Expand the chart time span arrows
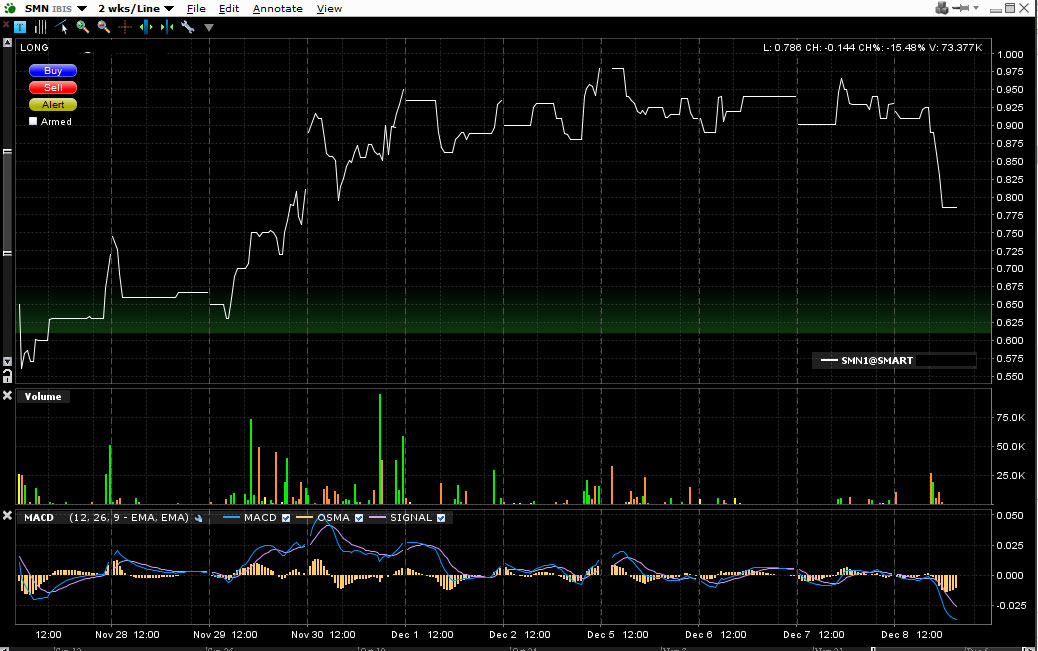Image resolution: width=1038 pixels, height=651 pixels. click(x=146, y=27)
